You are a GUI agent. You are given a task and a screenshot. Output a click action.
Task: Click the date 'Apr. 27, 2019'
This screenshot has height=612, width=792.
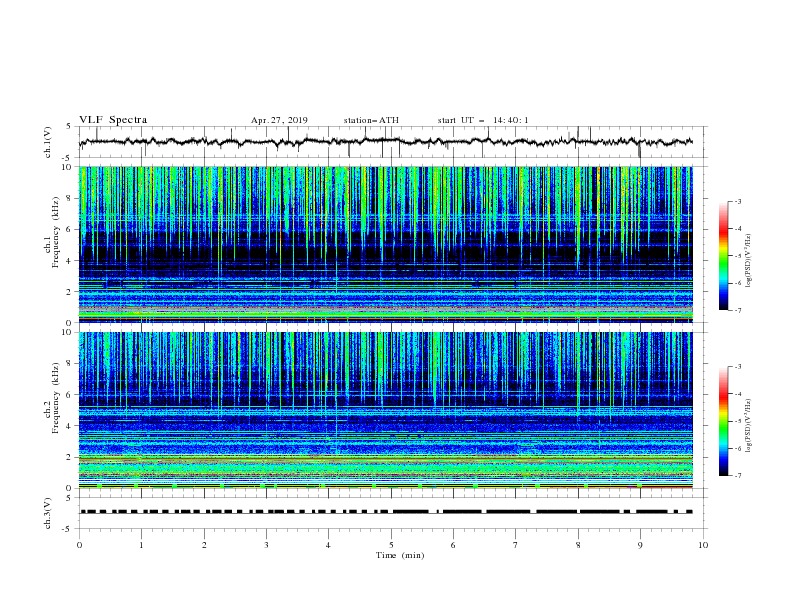pos(279,120)
